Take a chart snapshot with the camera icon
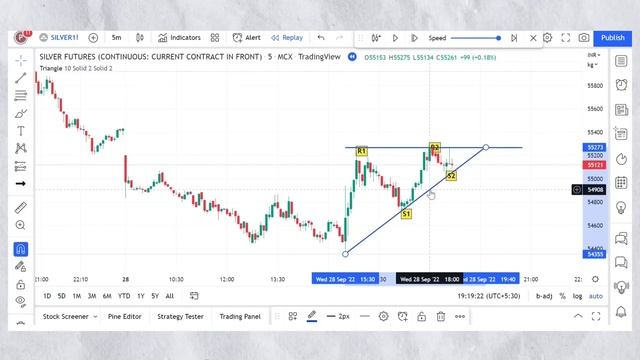The height and width of the screenshot is (360, 640). tap(584, 38)
